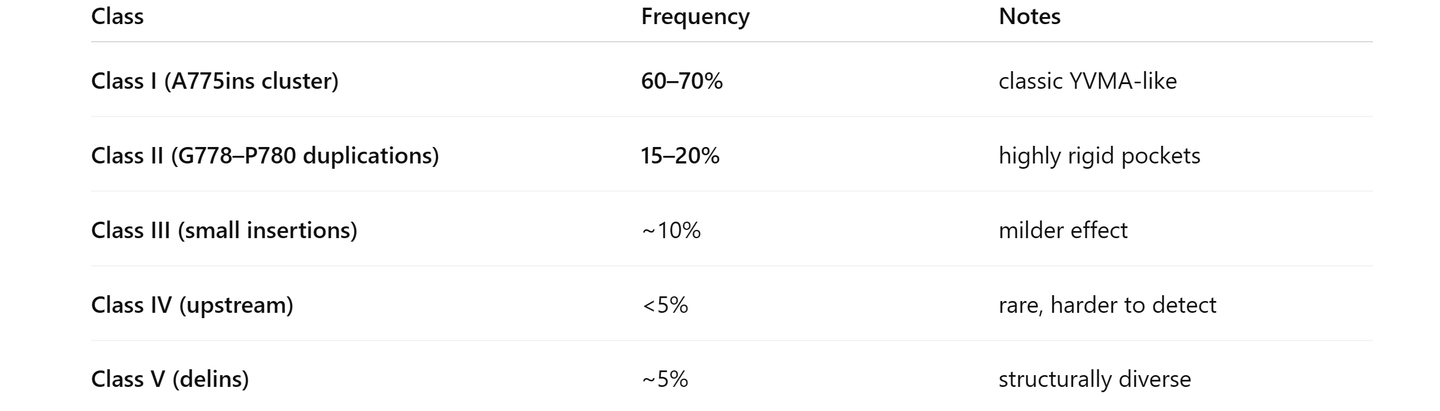Click the ~10% frequency value

671,230
